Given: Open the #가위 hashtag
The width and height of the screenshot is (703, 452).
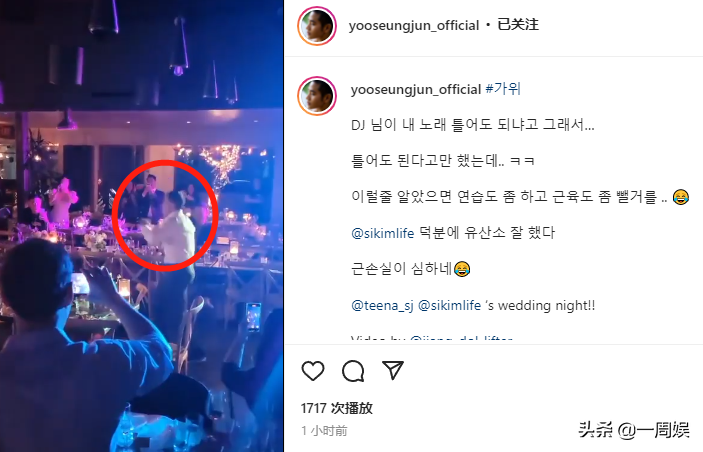Looking at the screenshot, I should 503,89.
